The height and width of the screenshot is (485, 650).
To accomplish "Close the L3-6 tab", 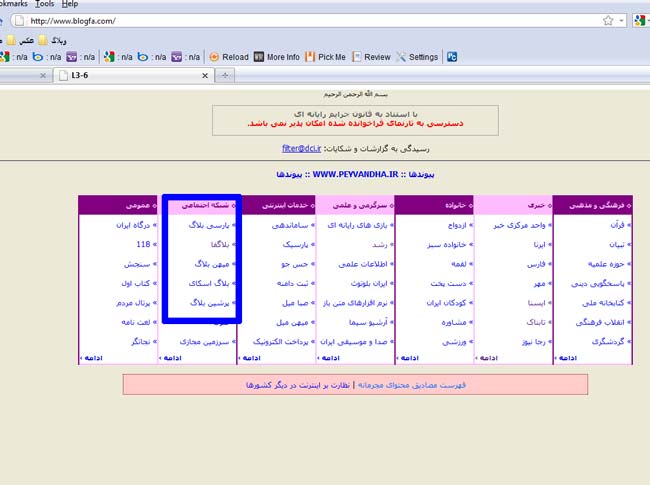I will 205,75.
